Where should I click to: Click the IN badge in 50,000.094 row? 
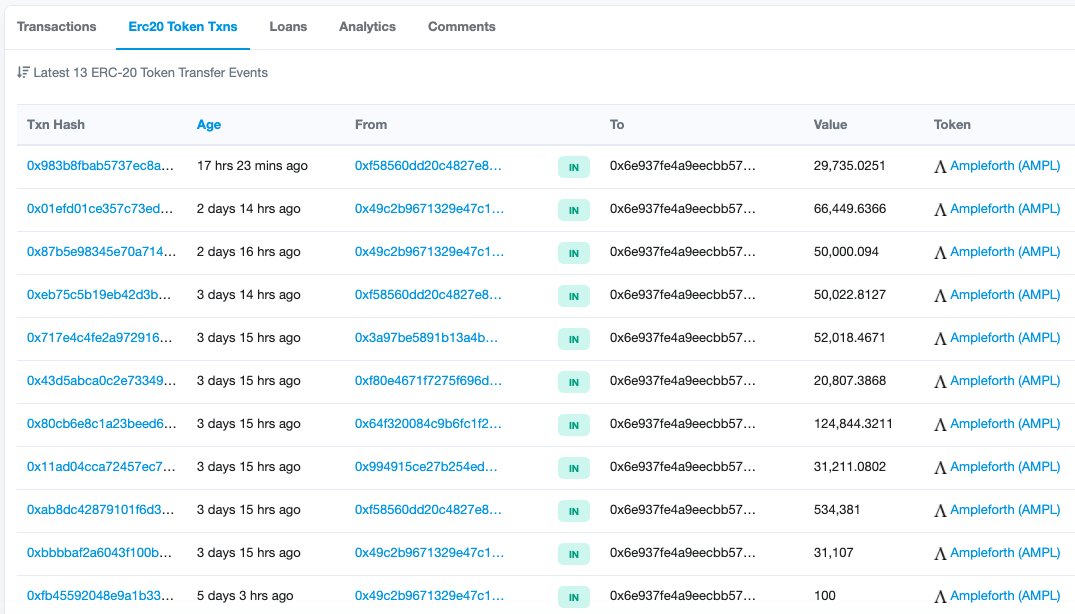pyautogui.click(x=574, y=254)
